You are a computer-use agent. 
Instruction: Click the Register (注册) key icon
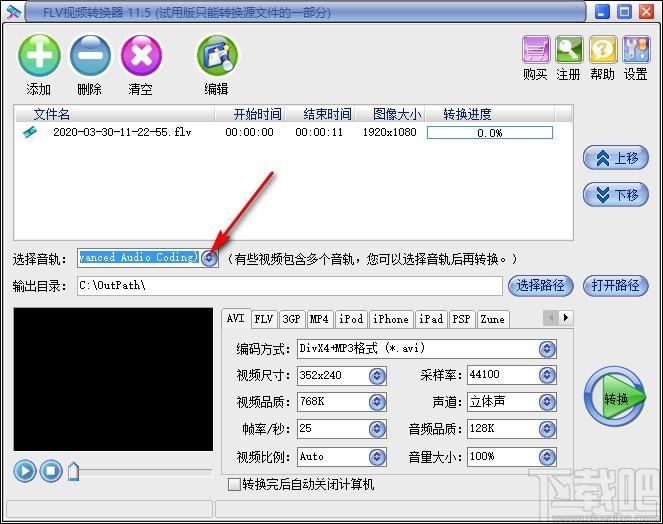click(569, 50)
